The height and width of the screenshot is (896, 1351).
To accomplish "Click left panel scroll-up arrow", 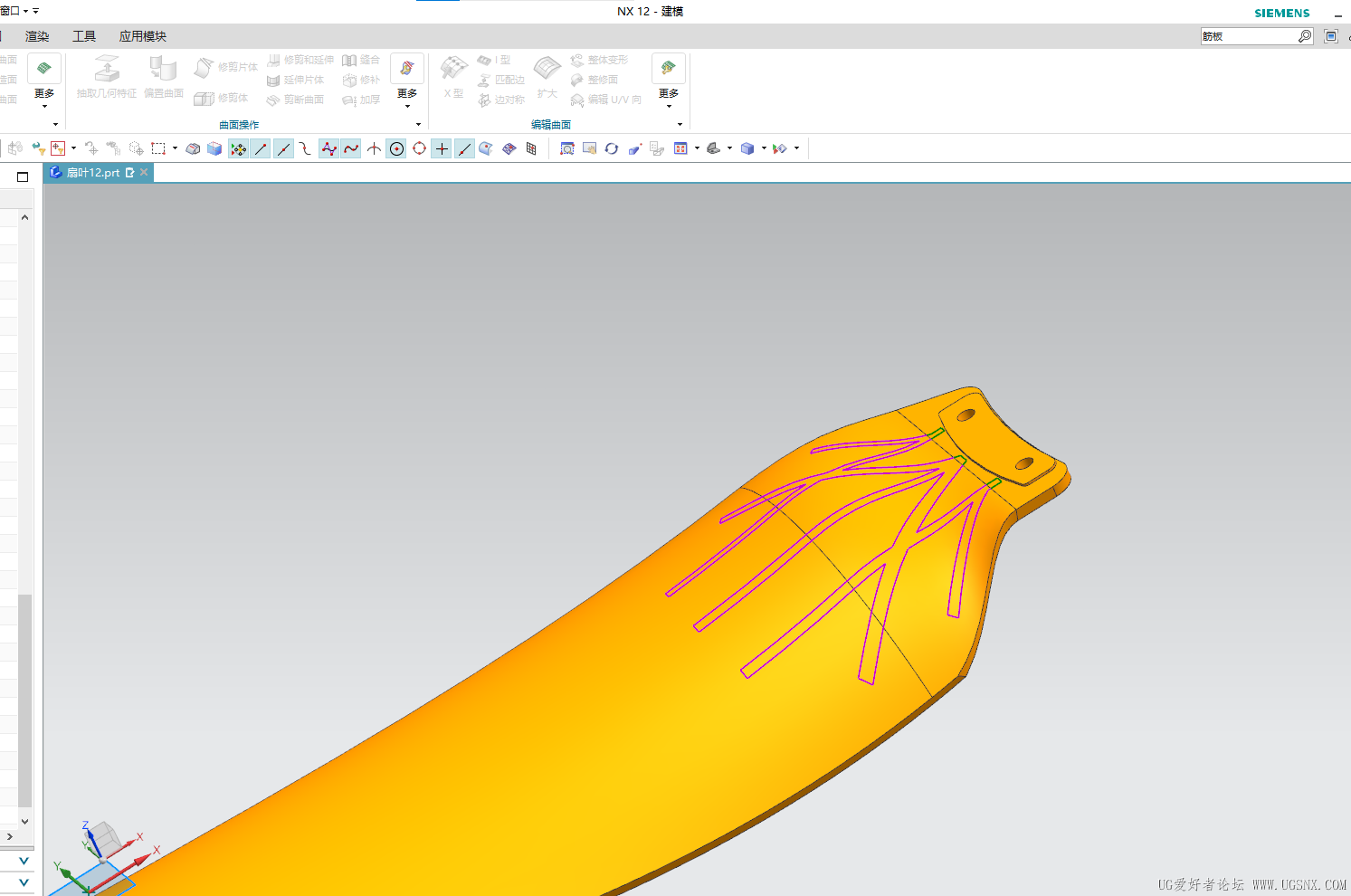I will pyautogui.click(x=24, y=217).
